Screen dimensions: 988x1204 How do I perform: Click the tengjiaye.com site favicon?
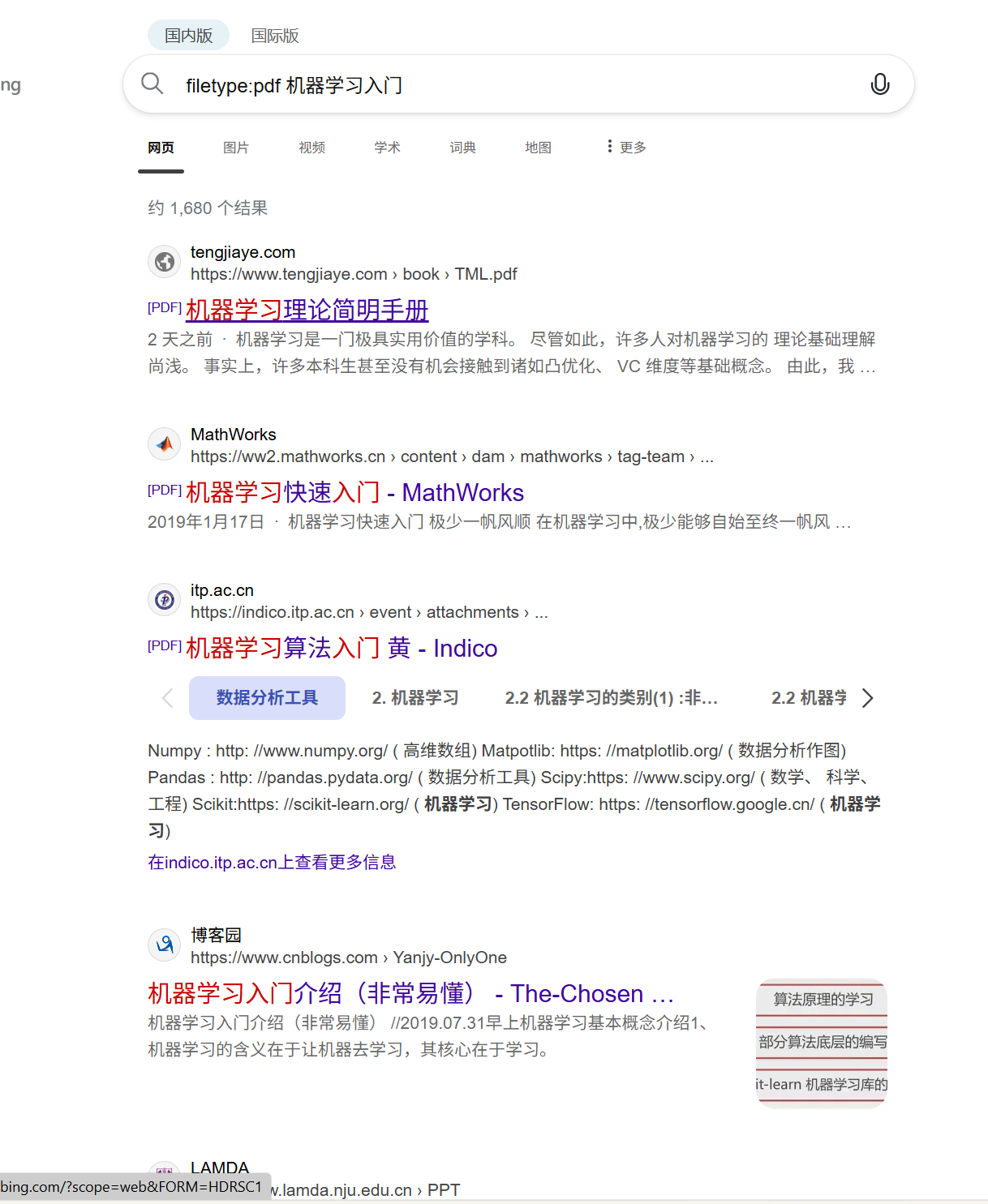click(164, 261)
